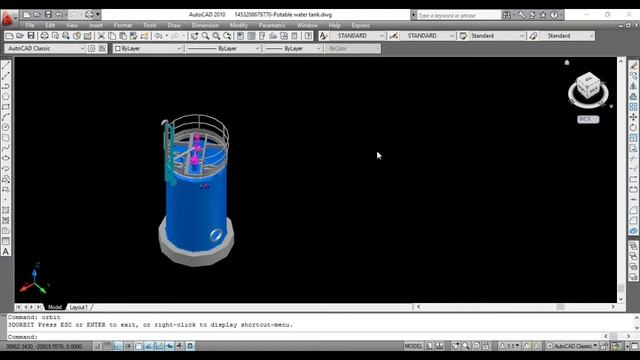
Task: Click the Help question mark in standard toolbar
Action: (308, 36)
